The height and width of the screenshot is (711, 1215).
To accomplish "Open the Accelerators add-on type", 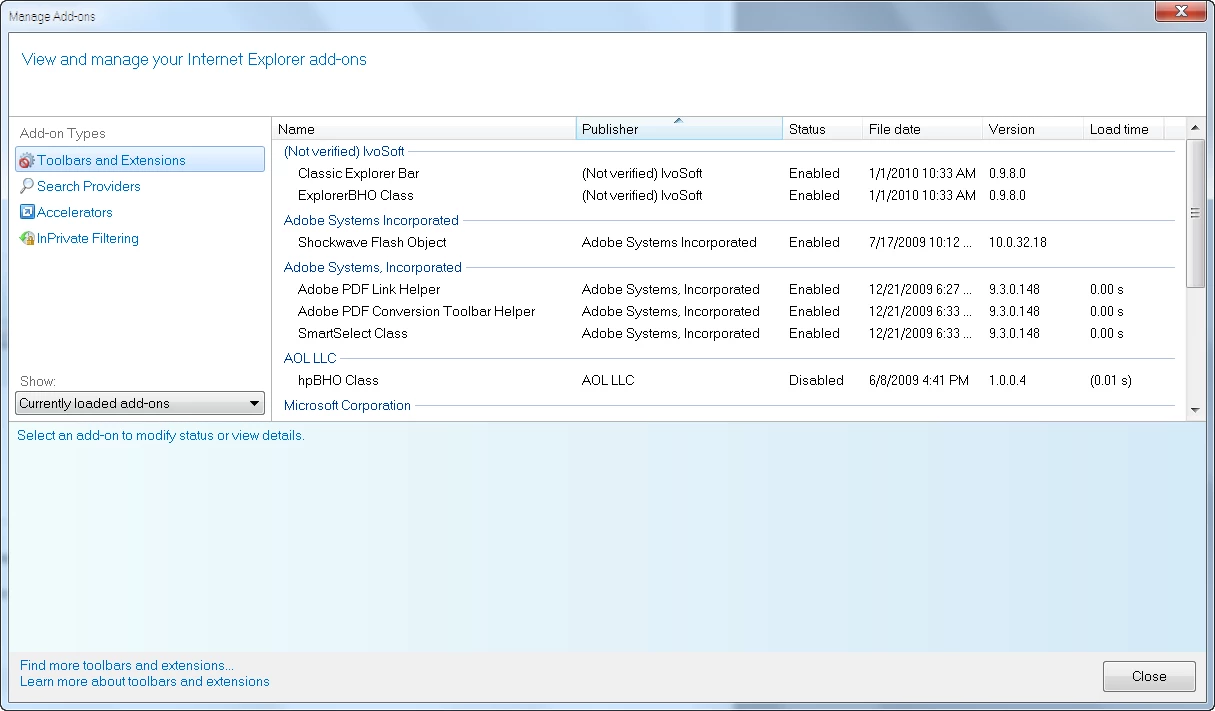I will click(74, 212).
